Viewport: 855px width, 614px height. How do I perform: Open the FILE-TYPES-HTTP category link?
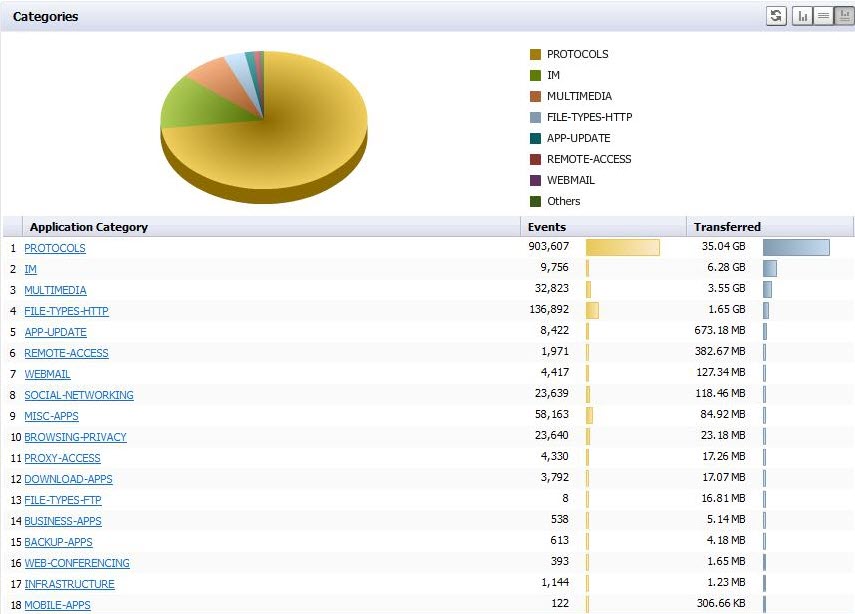point(67,311)
